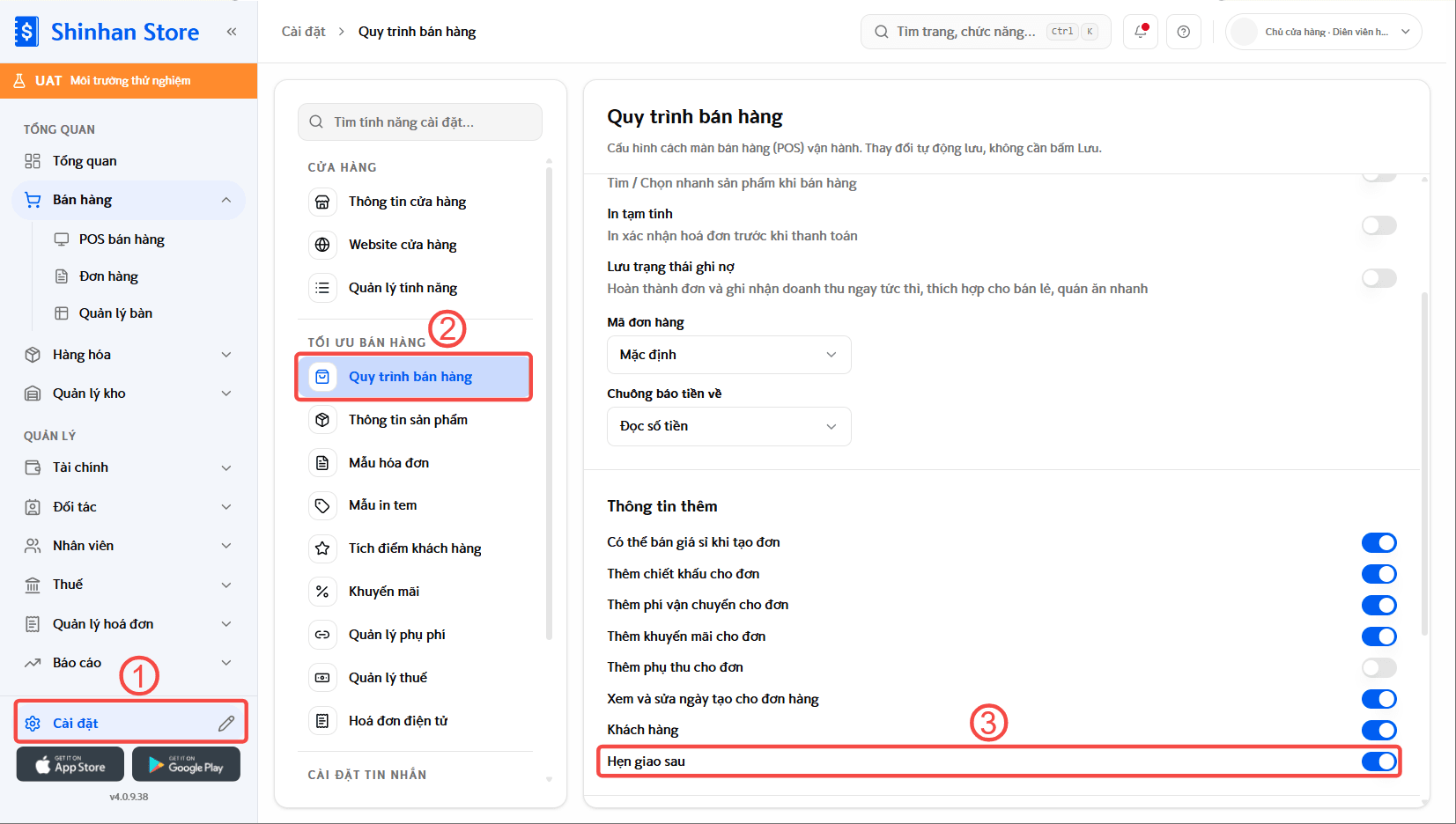Screen dimensions: 1456x824
Task: Click the help question mark icon
Action: tap(1184, 32)
